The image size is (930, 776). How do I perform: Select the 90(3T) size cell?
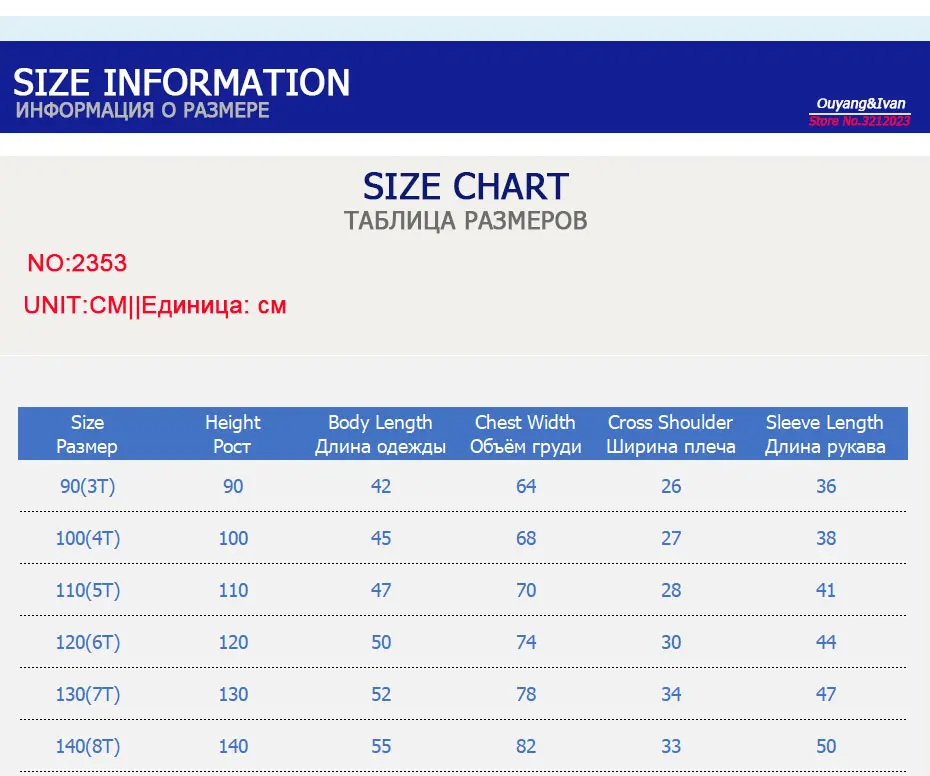tap(87, 486)
